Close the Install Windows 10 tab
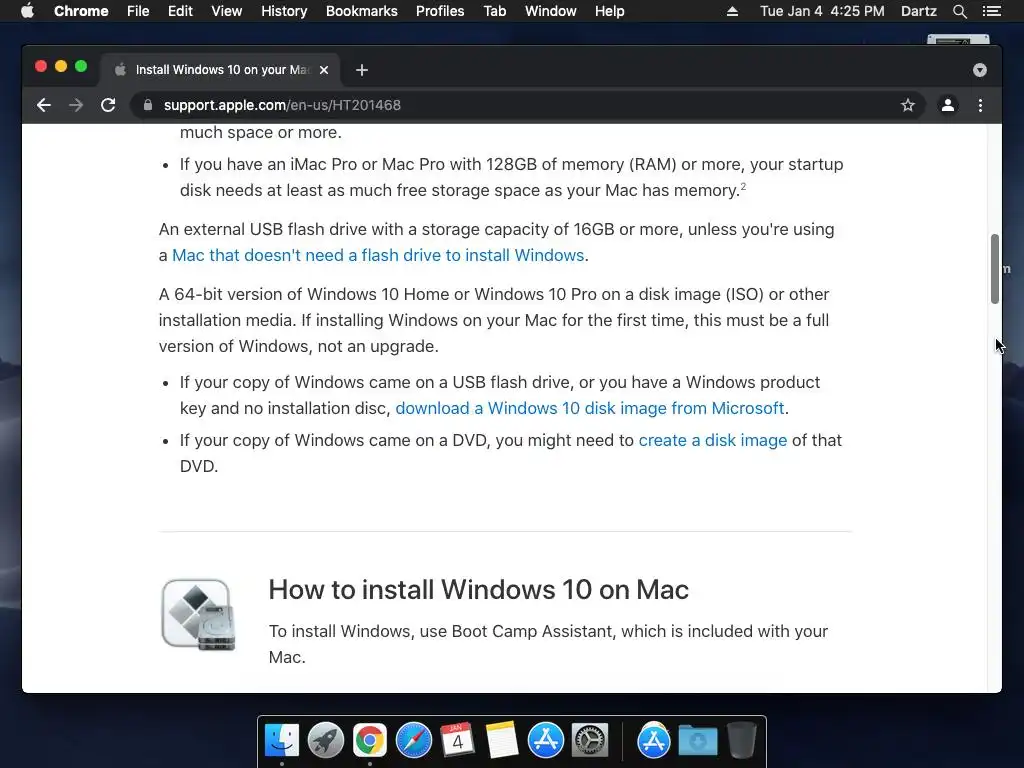The image size is (1024, 768). pos(324,70)
